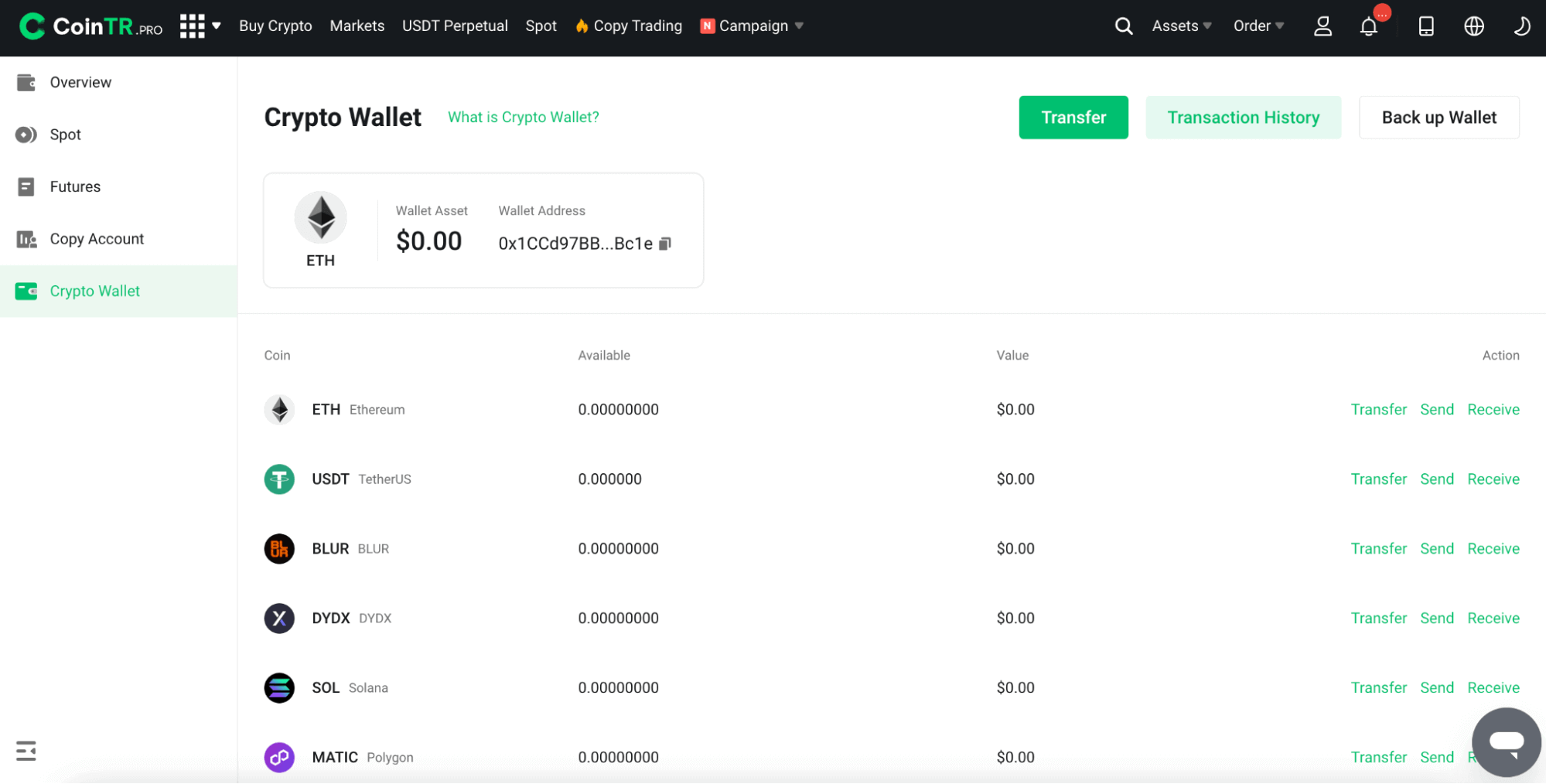Click Back up Wallet button
This screenshot has height=784, width=1546.
1438,118
